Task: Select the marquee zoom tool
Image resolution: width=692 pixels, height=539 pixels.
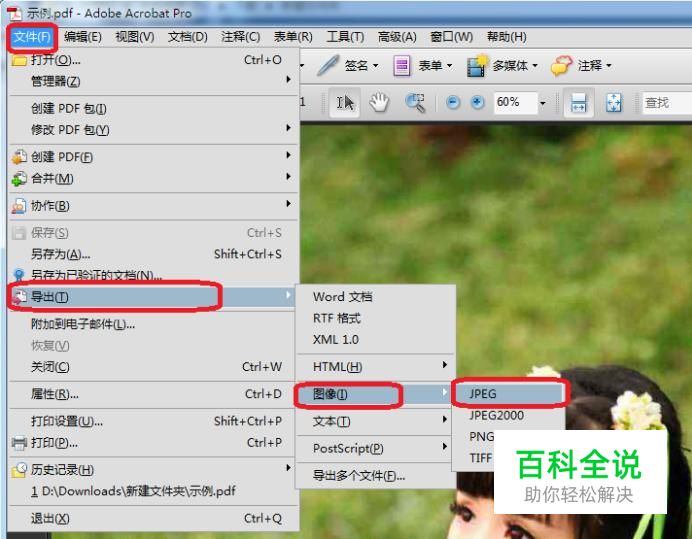Action: [415, 103]
